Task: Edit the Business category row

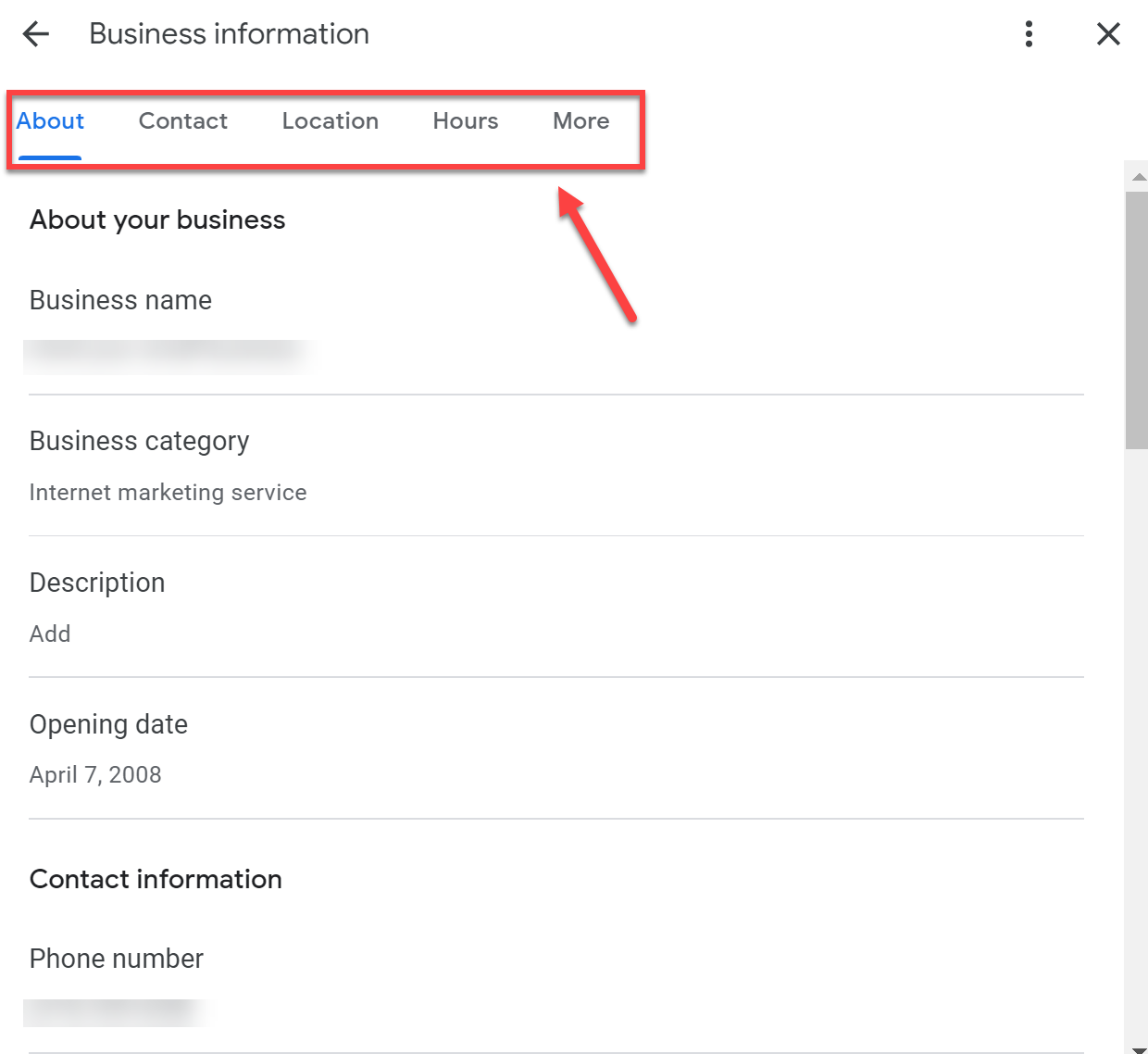Action: point(555,466)
